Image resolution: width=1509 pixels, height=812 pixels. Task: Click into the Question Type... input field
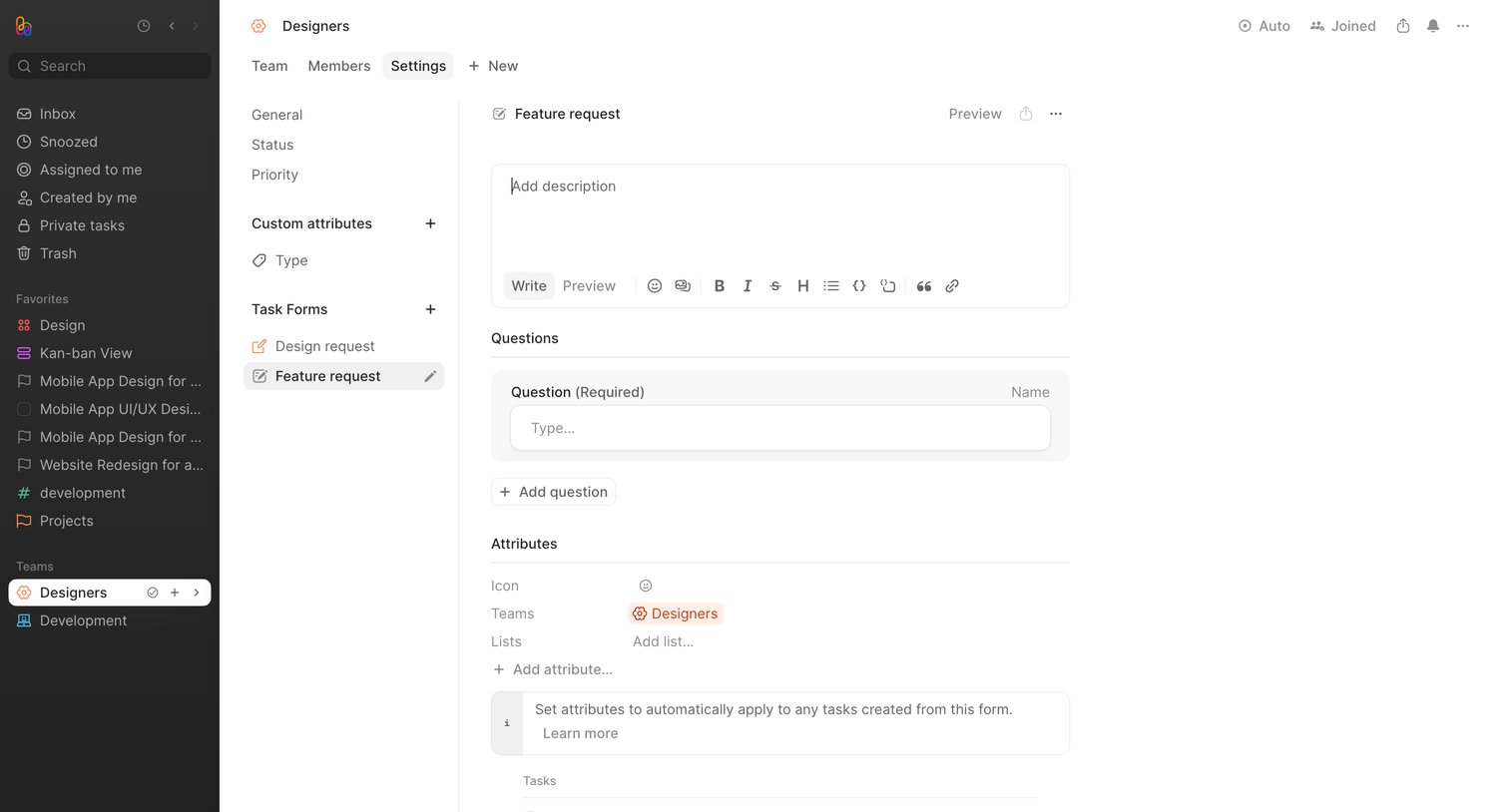[x=780, y=428]
